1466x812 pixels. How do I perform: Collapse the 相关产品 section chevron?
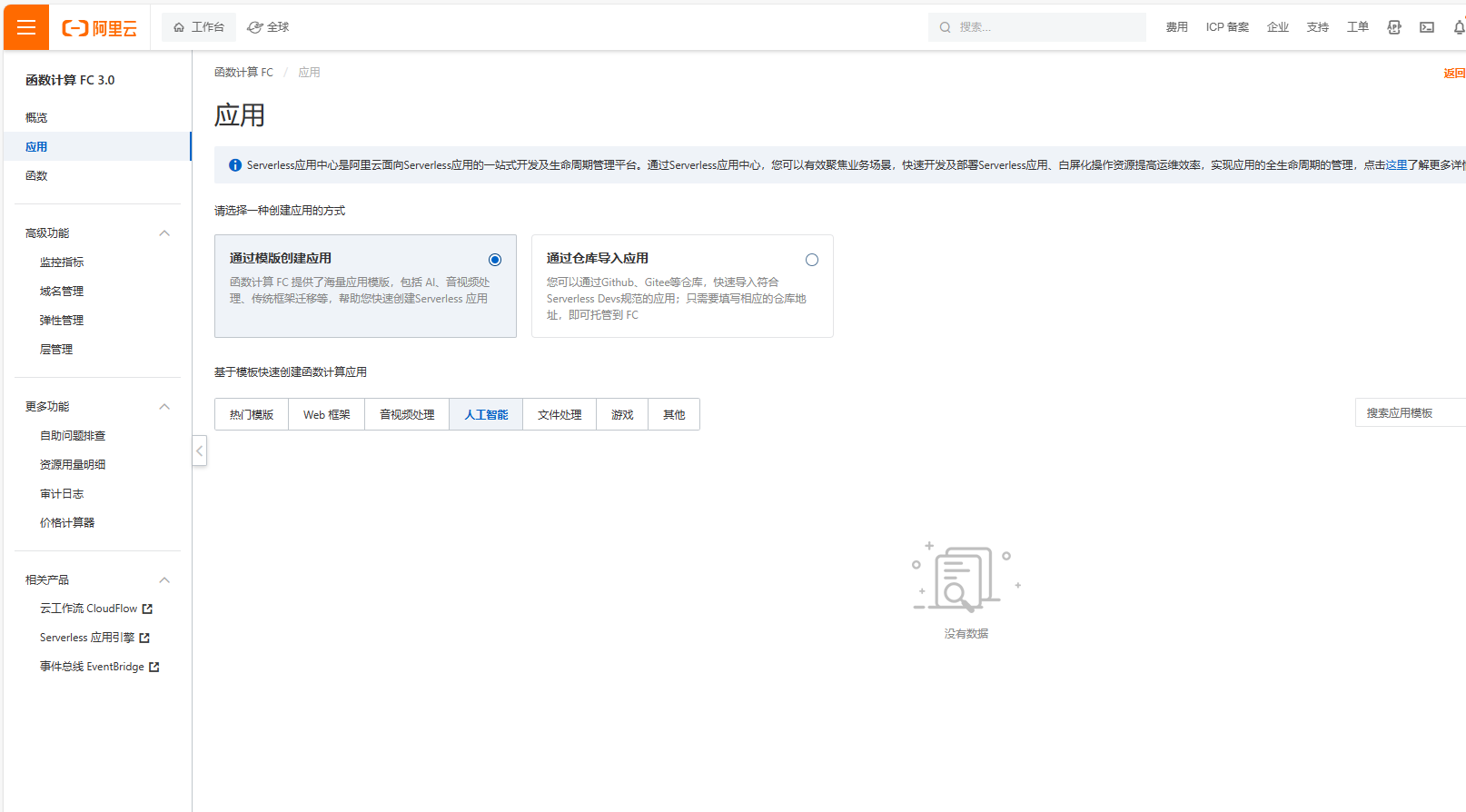point(164,580)
